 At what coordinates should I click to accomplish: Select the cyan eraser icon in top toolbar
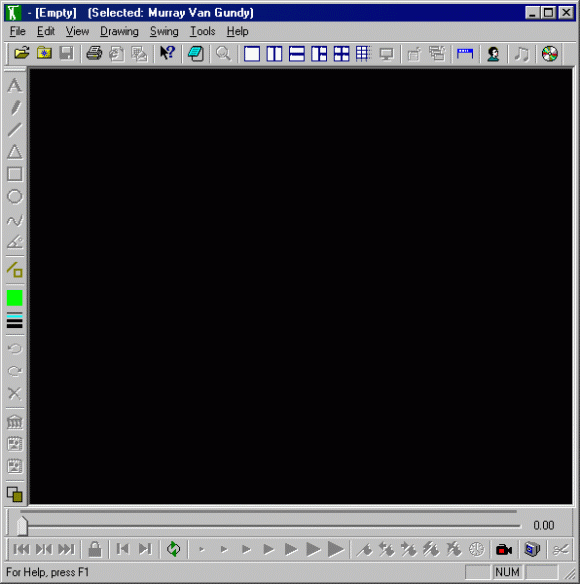(x=196, y=54)
